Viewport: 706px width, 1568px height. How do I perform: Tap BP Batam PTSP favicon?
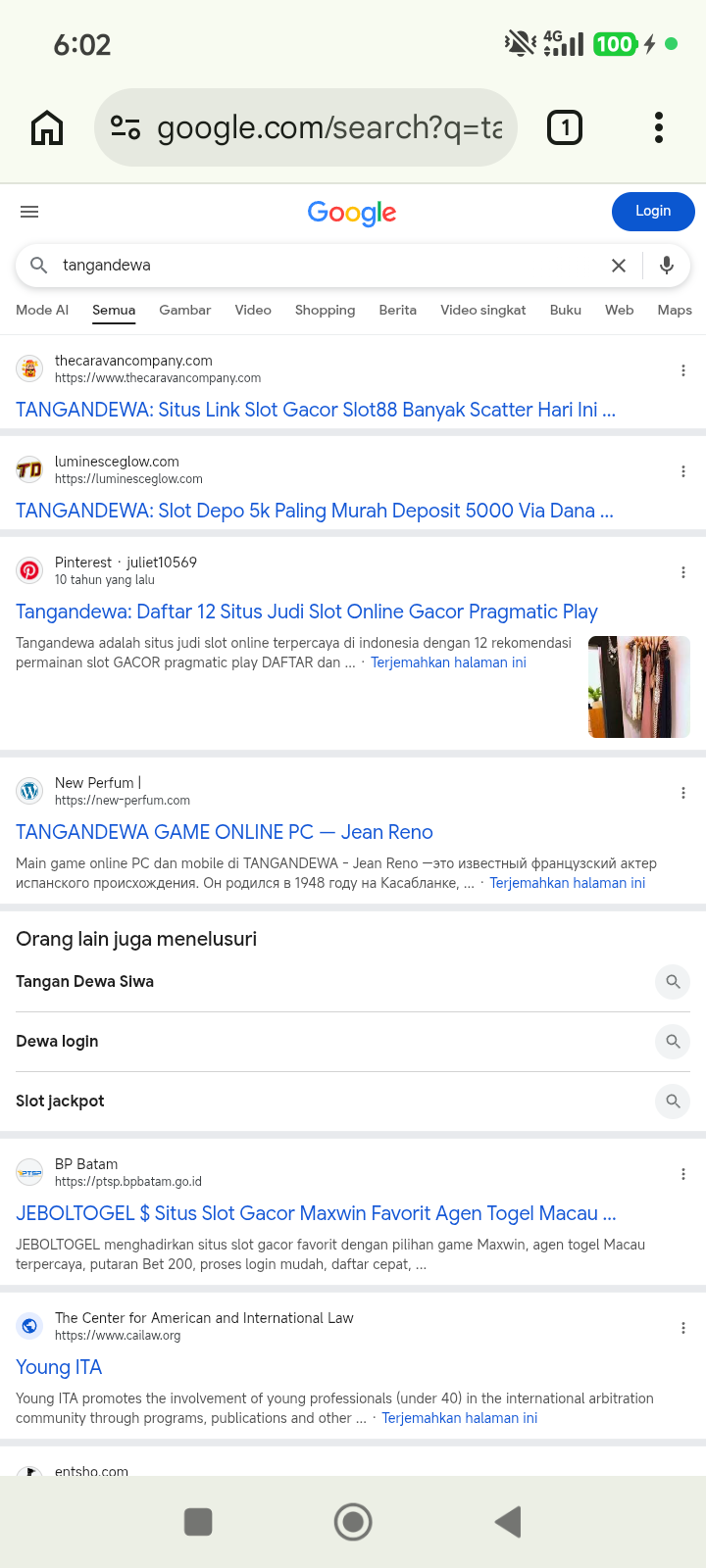[x=29, y=1172]
